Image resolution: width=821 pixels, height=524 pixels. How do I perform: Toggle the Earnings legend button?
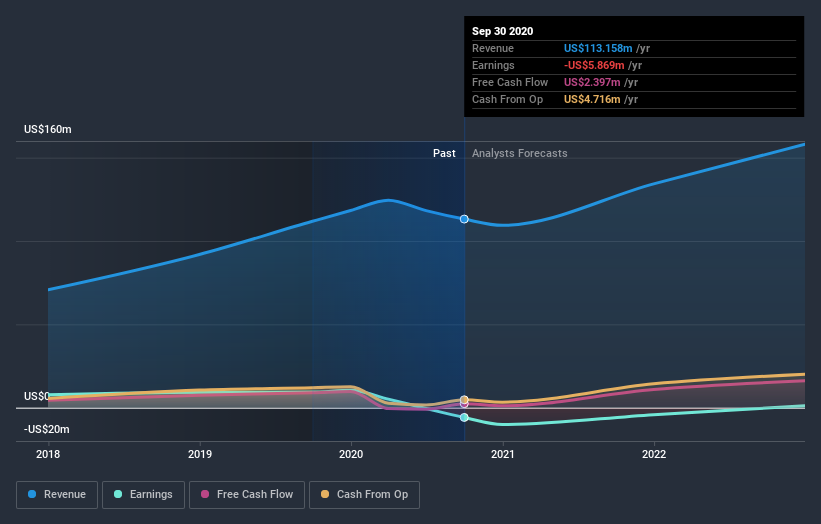point(143,495)
